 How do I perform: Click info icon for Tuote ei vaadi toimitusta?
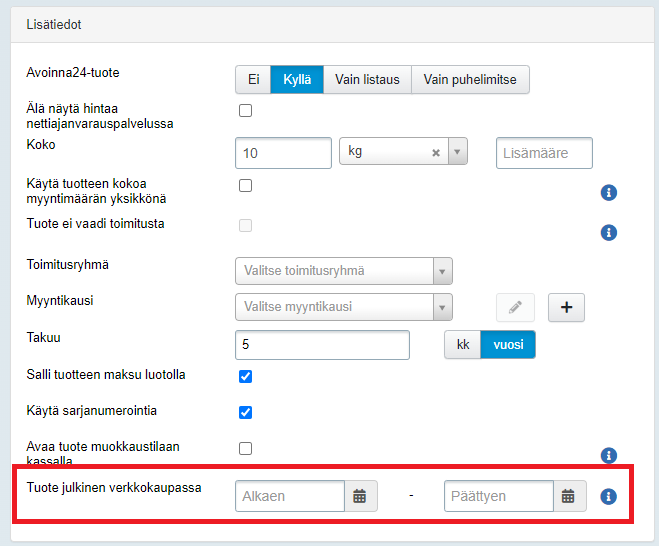(x=609, y=232)
